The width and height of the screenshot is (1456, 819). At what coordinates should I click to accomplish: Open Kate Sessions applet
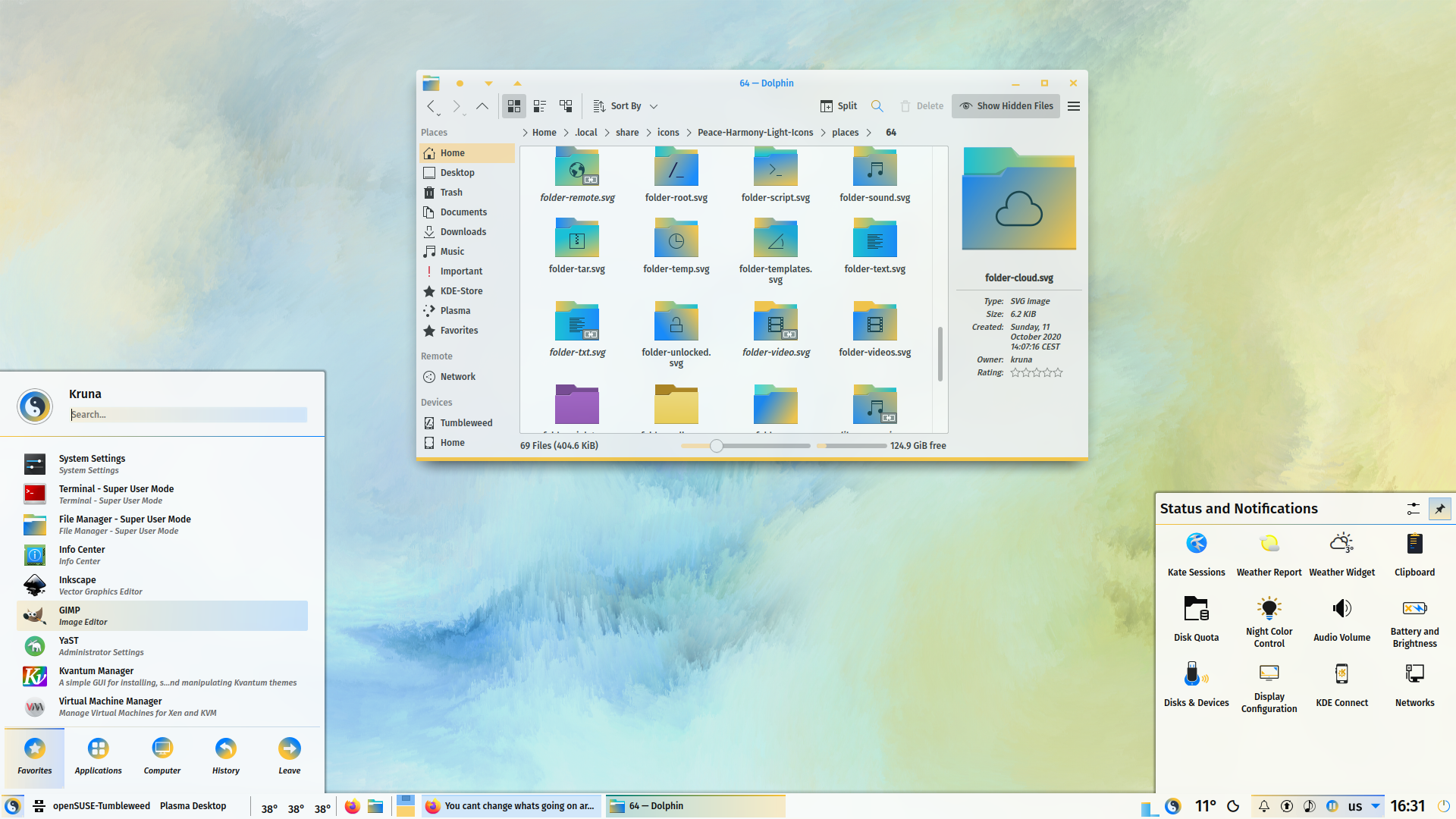pos(1197,554)
